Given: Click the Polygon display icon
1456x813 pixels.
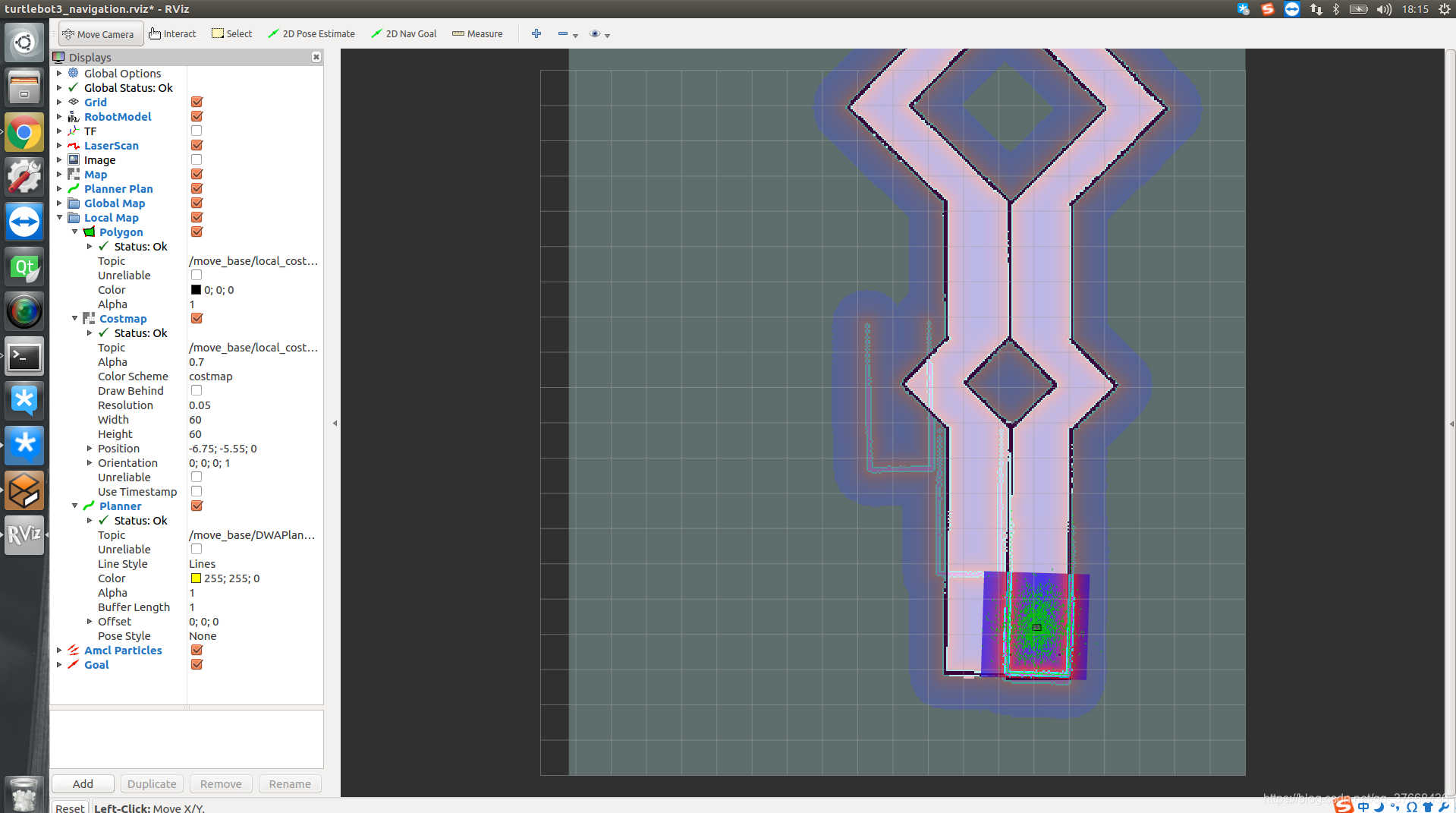Looking at the screenshot, I should [x=89, y=232].
